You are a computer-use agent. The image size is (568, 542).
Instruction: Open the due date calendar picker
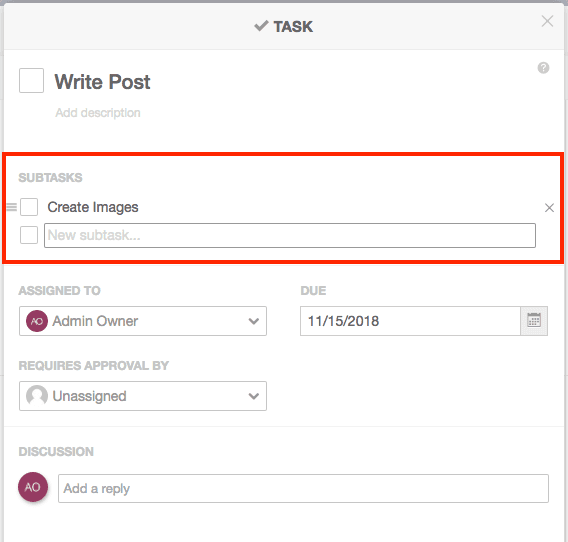pyautogui.click(x=534, y=321)
